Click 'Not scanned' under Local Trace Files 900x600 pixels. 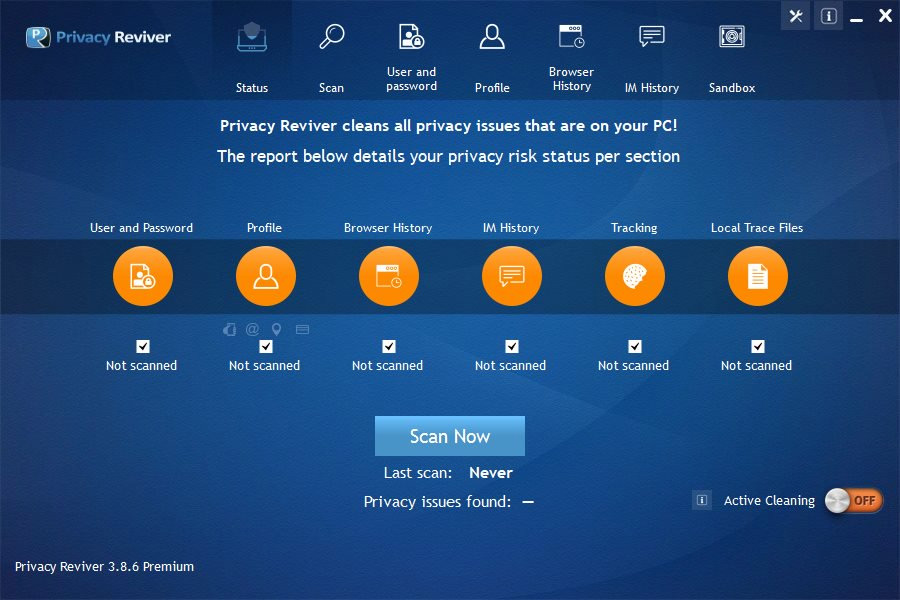pyautogui.click(x=756, y=366)
